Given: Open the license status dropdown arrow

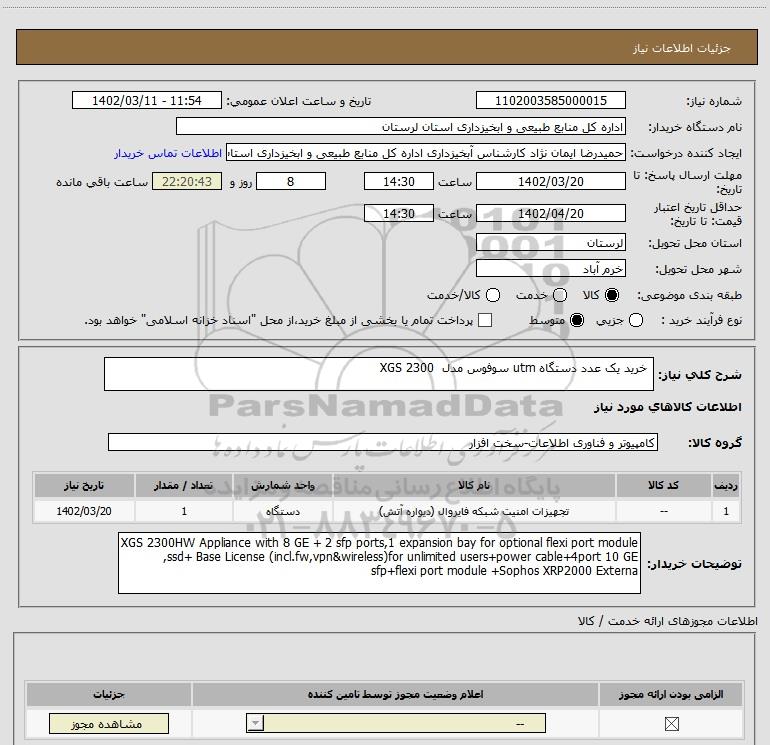Looking at the screenshot, I should click(255, 723).
